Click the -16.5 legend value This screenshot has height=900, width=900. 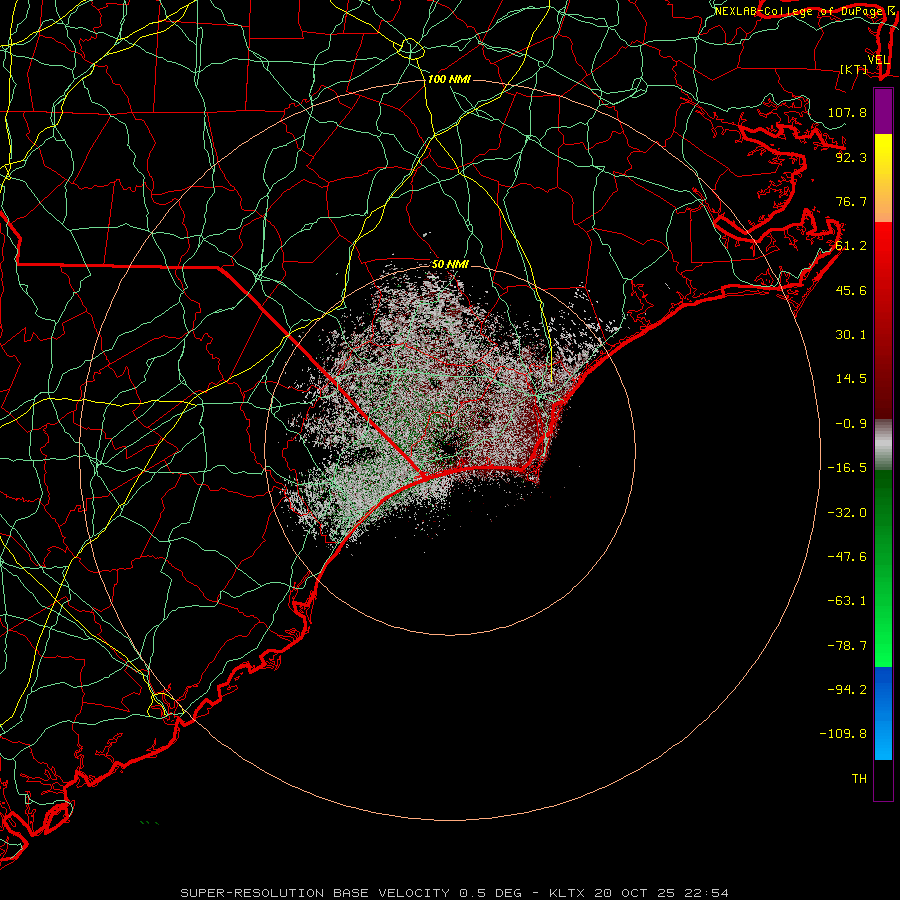point(847,468)
